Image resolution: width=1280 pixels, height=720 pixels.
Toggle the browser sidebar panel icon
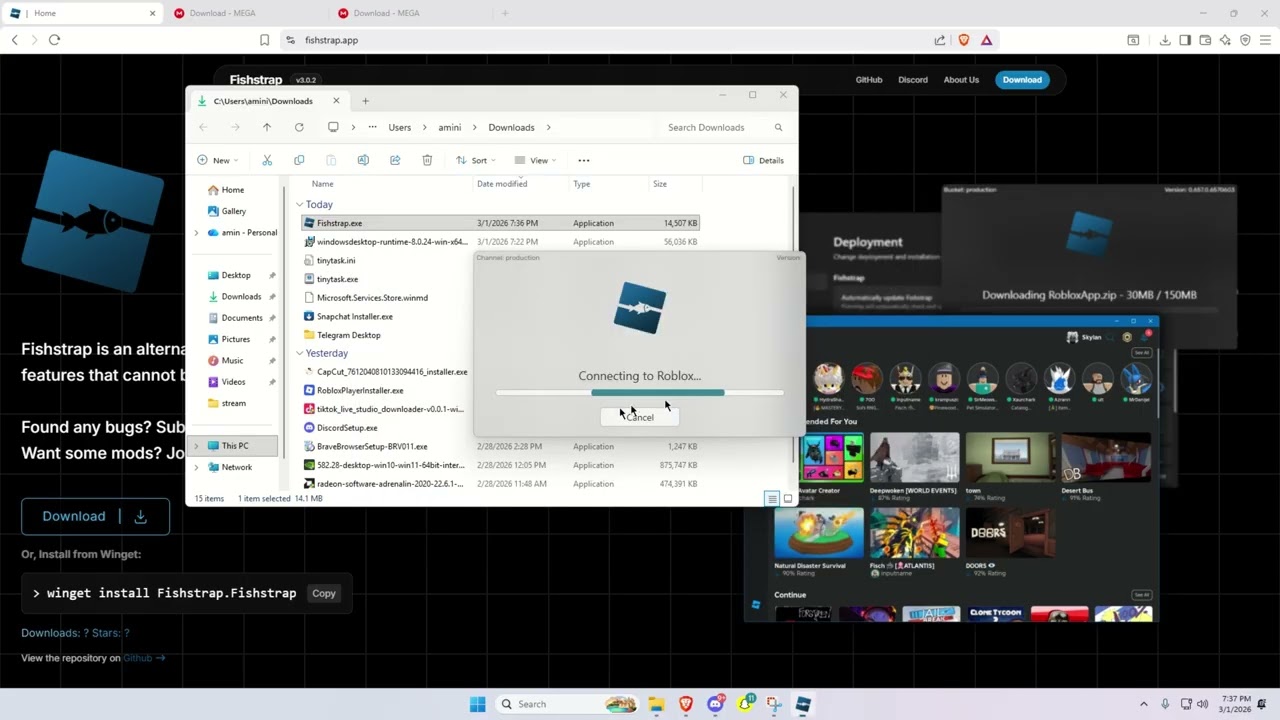pos(1185,40)
